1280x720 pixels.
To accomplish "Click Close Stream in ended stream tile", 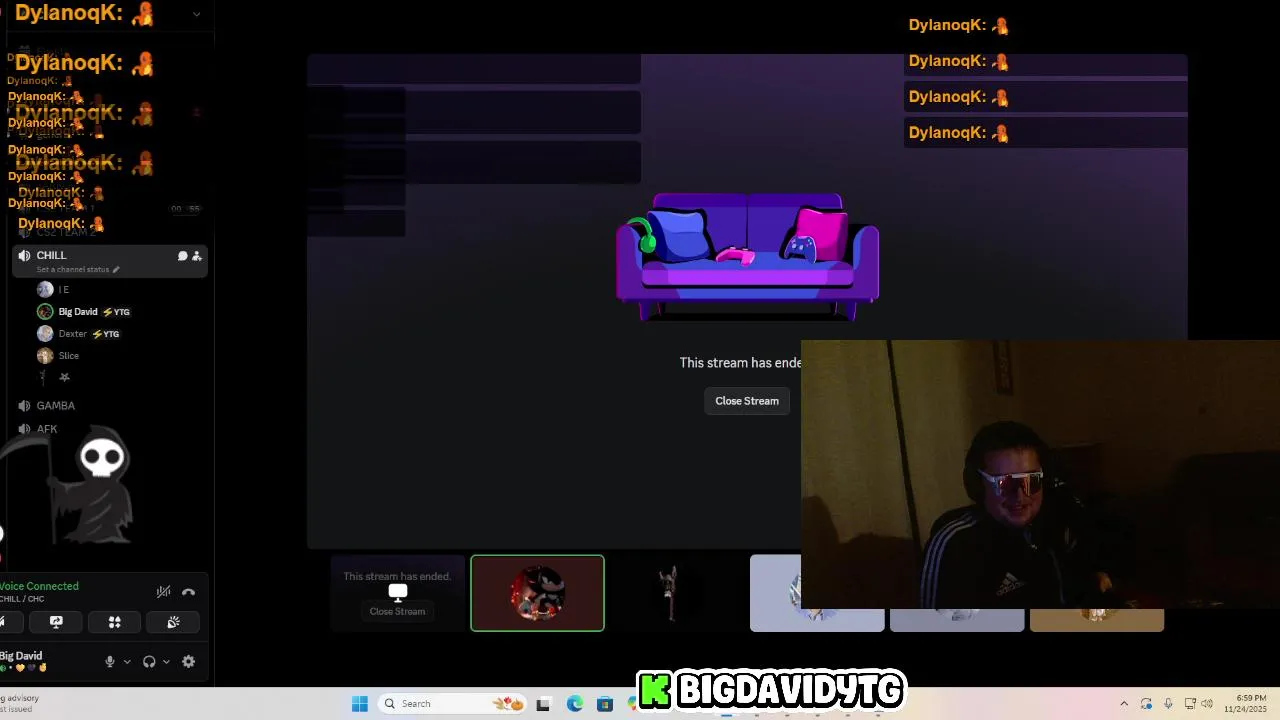I will [x=397, y=611].
